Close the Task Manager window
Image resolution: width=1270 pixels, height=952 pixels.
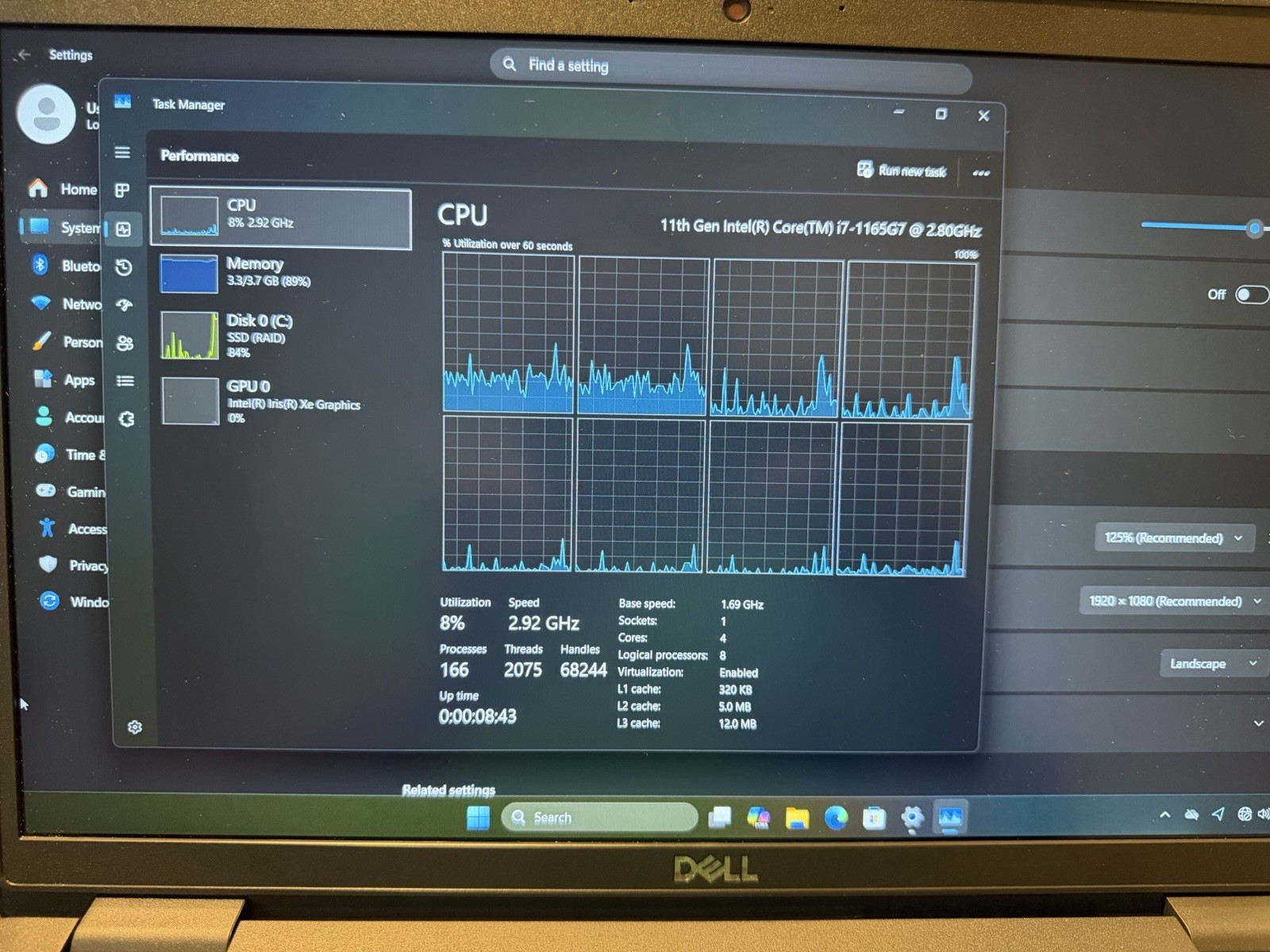point(983,116)
